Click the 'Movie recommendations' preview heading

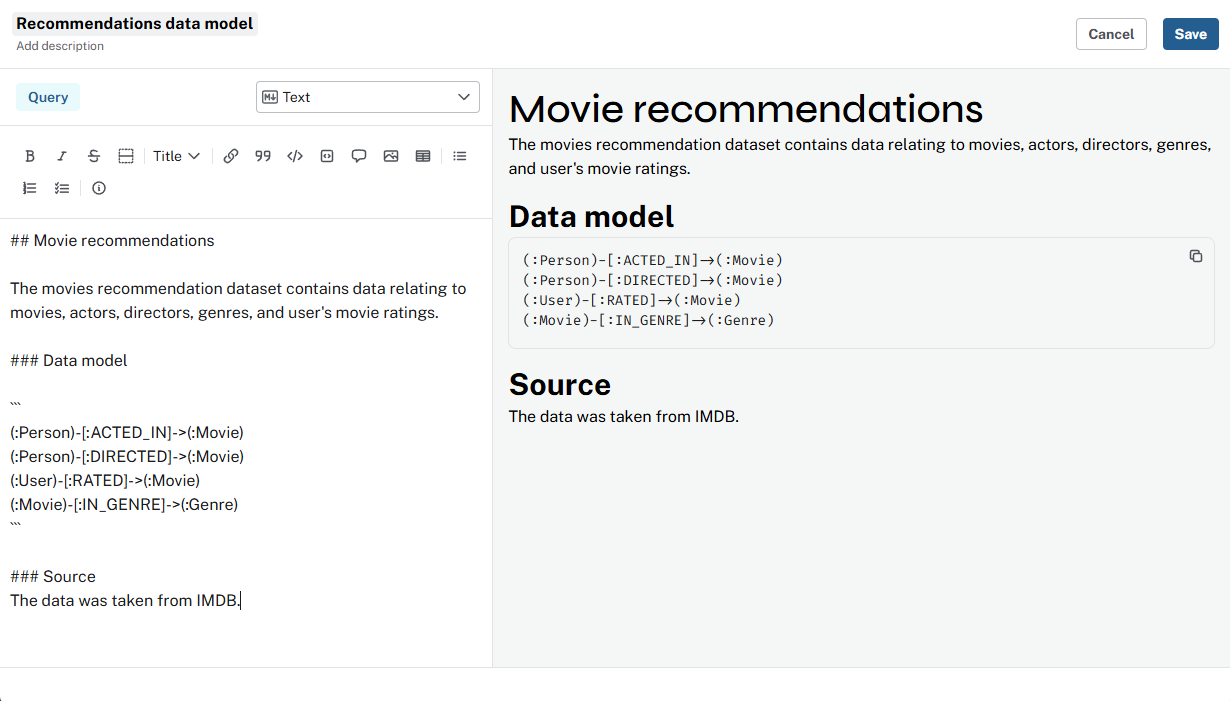746,108
